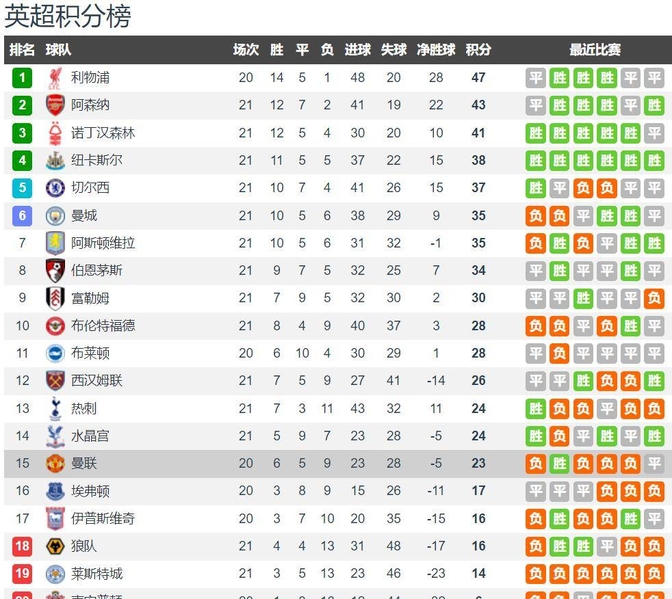Click the Tottenham cockerel crest icon

click(x=55, y=408)
